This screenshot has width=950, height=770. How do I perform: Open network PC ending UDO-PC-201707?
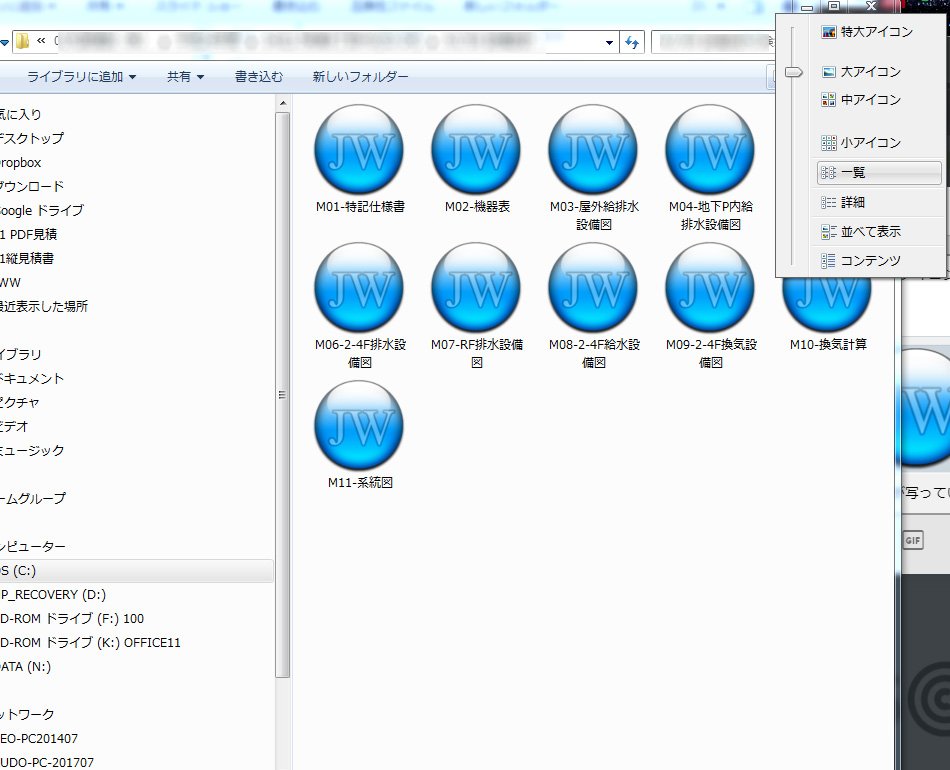click(47, 762)
